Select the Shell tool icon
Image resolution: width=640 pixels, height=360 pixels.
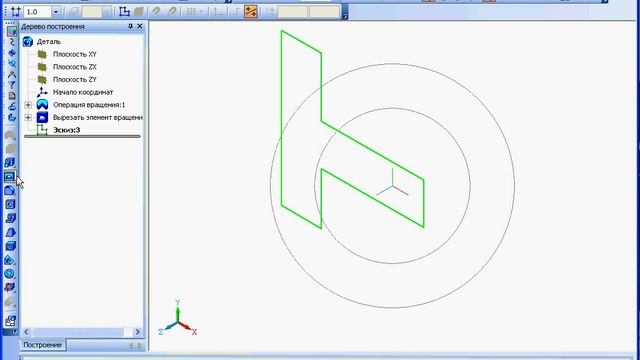tap(10, 246)
